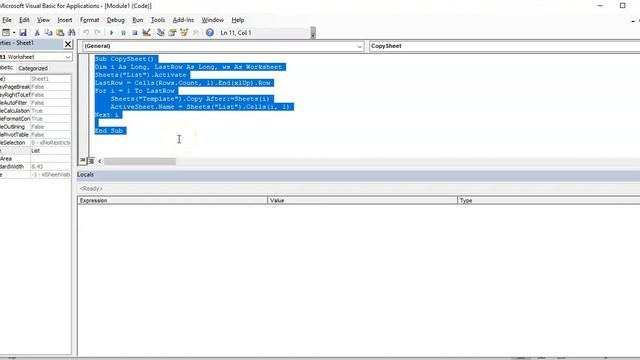Select the List Name property value
Viewport: 640px width, 360px height.
coord(51,151)
